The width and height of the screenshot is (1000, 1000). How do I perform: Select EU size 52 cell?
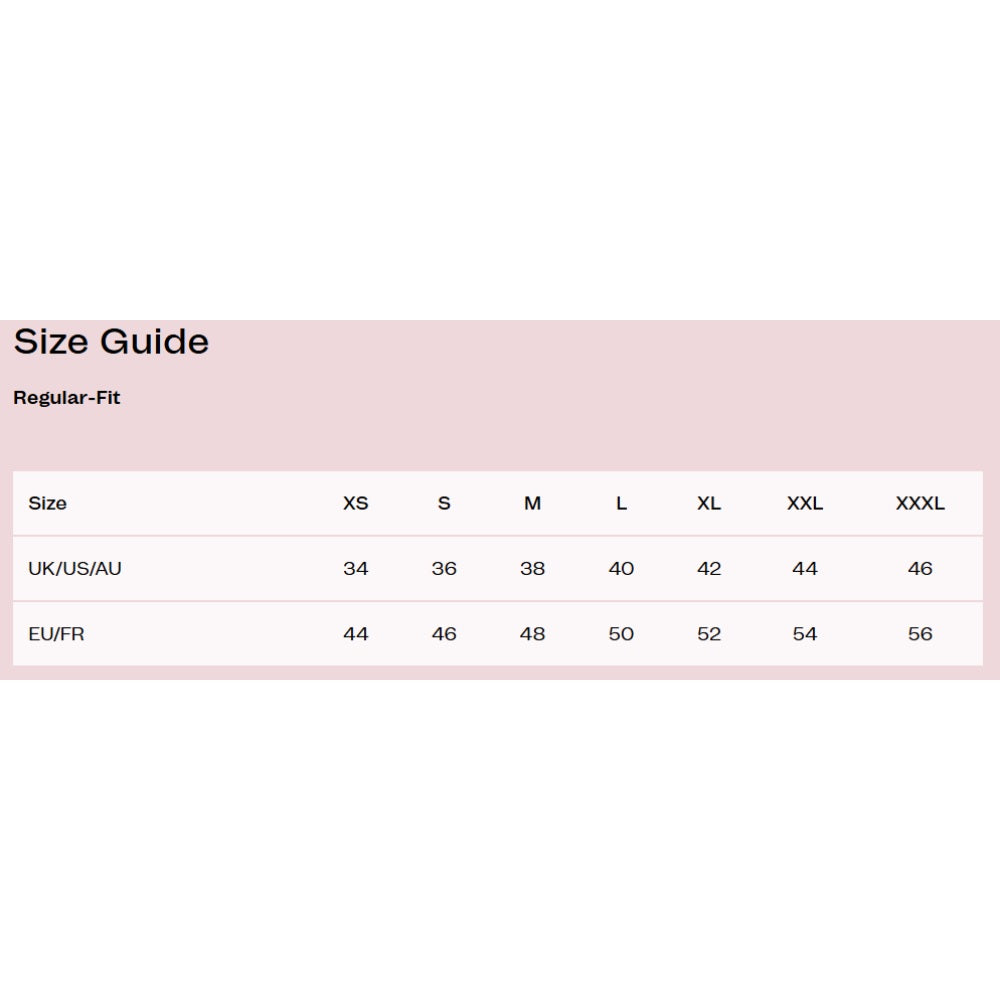tap(709, 635)
